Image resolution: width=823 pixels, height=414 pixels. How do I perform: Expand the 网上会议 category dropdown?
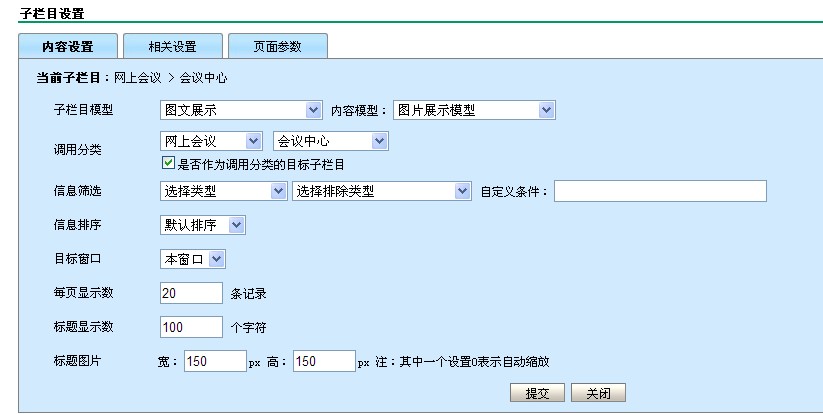pyautogui.click(x=211, y=142)
